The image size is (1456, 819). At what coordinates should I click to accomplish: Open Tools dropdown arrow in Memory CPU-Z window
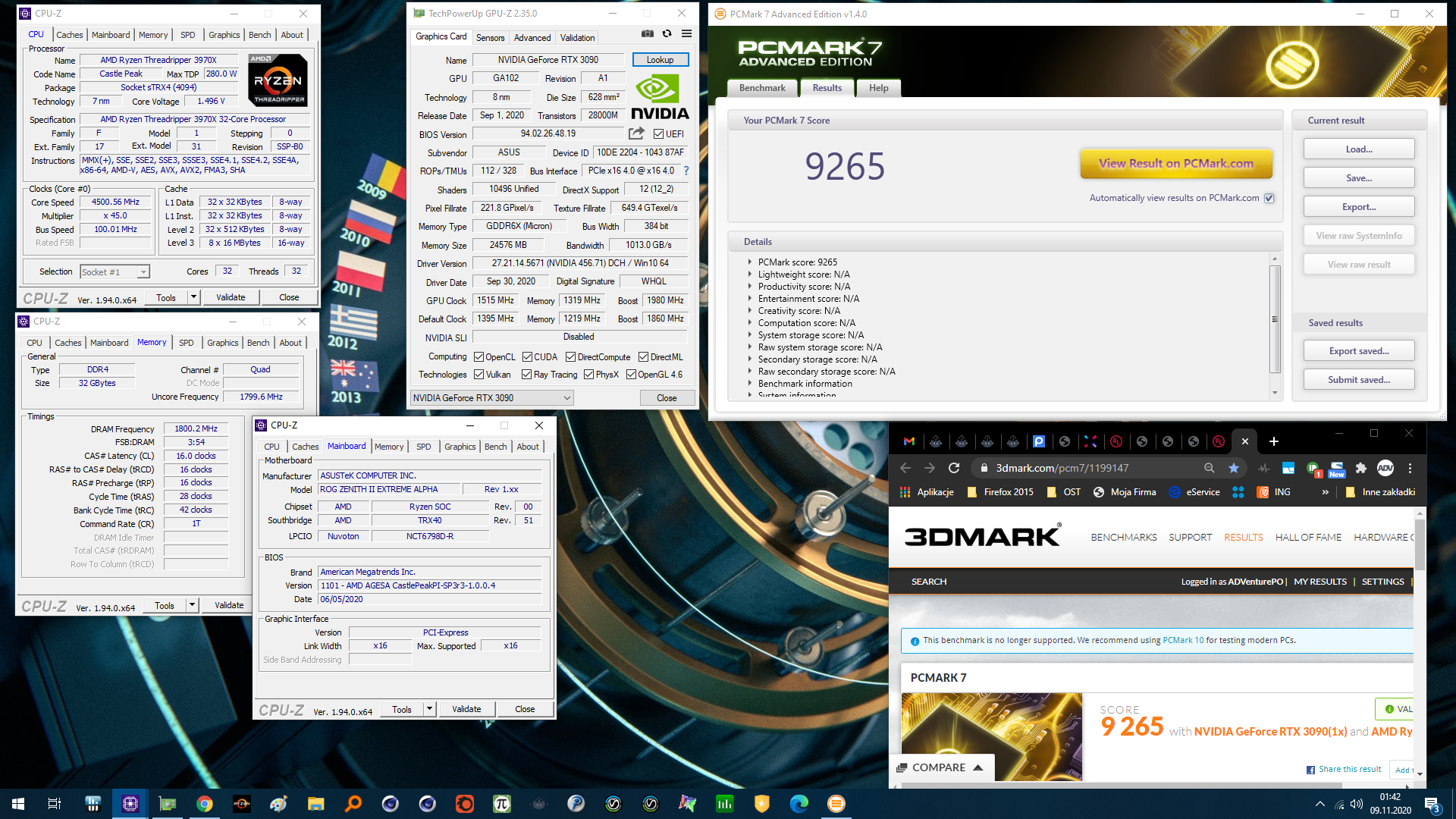192,605
